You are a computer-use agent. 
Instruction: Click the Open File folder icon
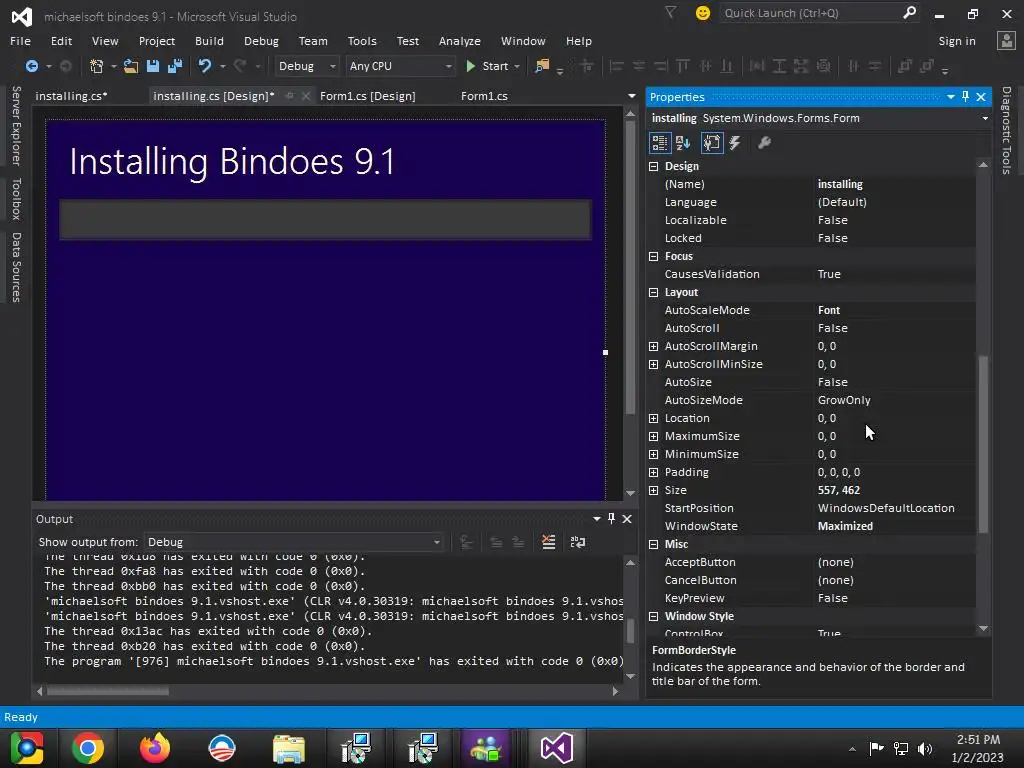tap(131, 66)
